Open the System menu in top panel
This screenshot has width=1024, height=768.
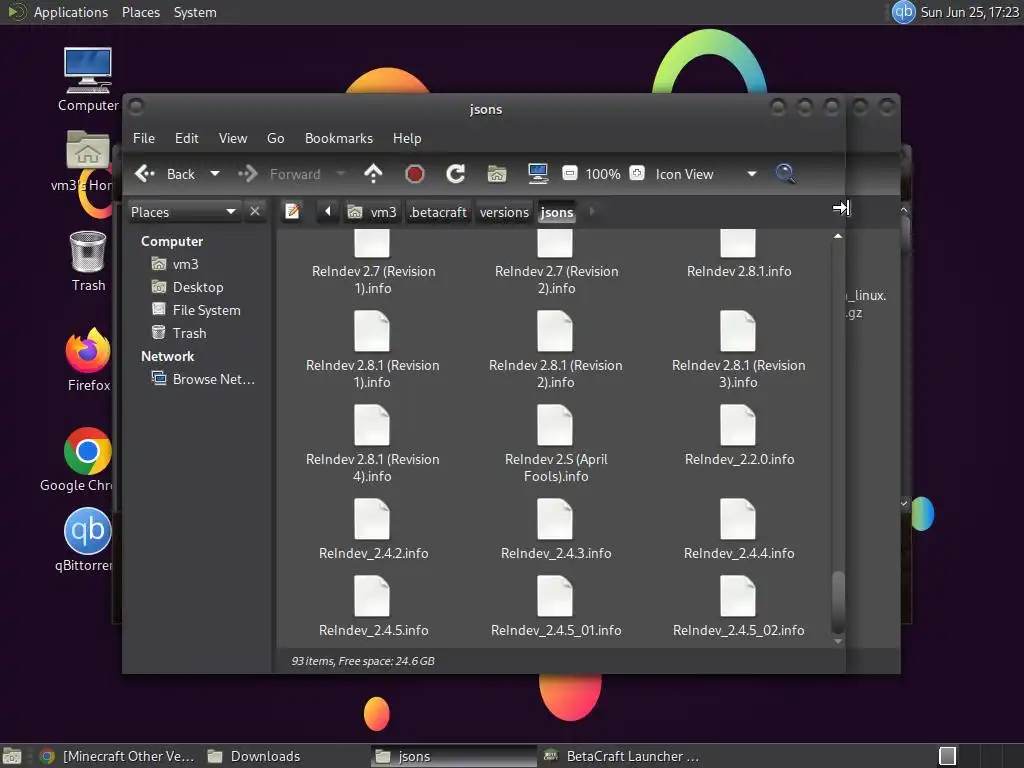pos(195,12)
